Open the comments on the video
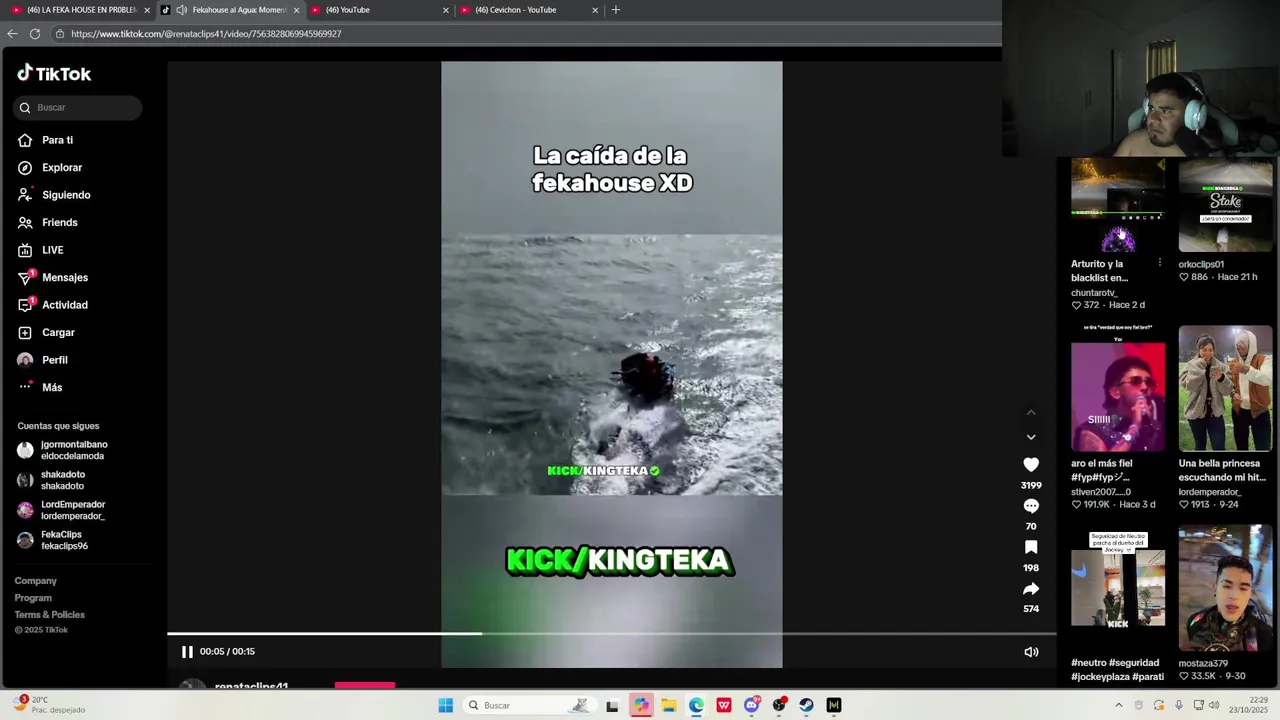 (1031, 506)
